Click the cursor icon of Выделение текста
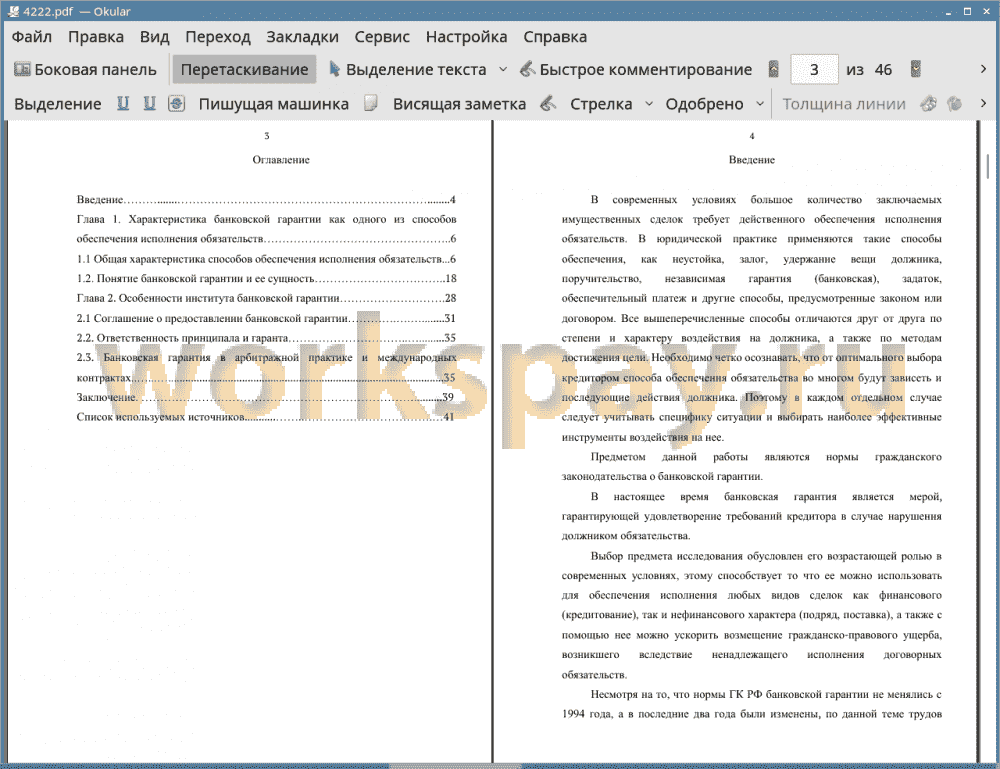The width and height of the screenshot is (1000, 769). [334, 69]
